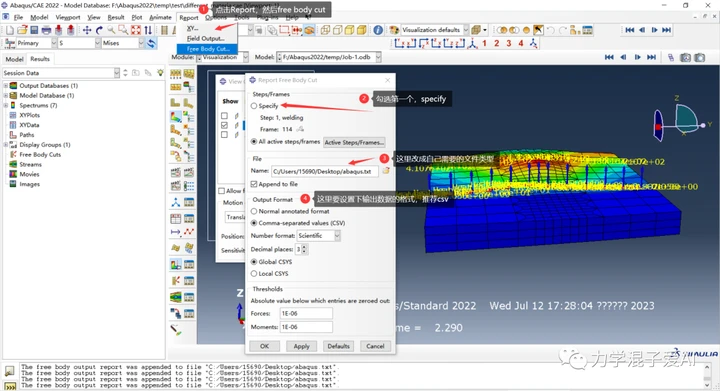This screenshot has height=391, width=720.
Task: Click the Apply button
Action: click(302, 346)
